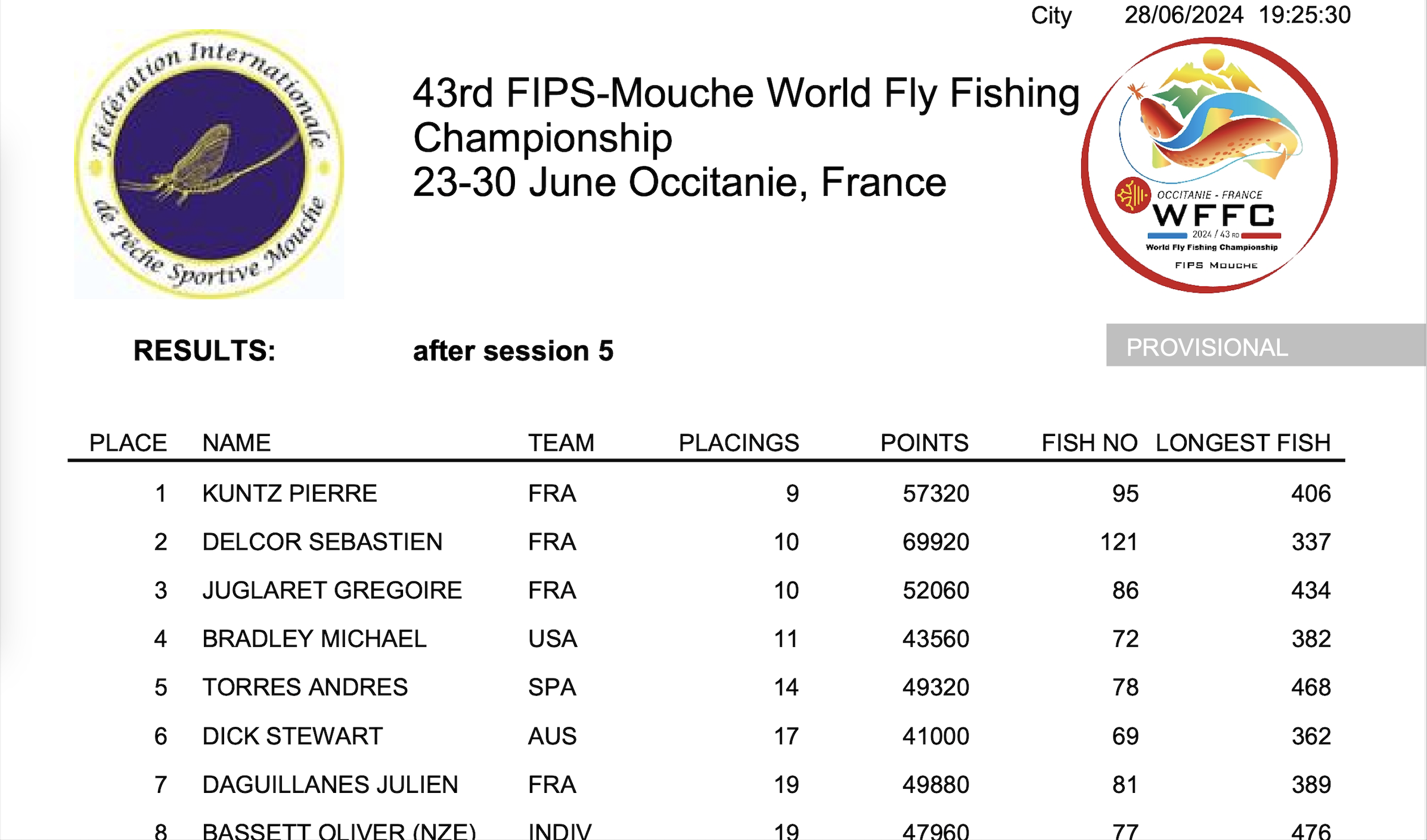Click the PLACINGS column header

(x=739, y=443)
